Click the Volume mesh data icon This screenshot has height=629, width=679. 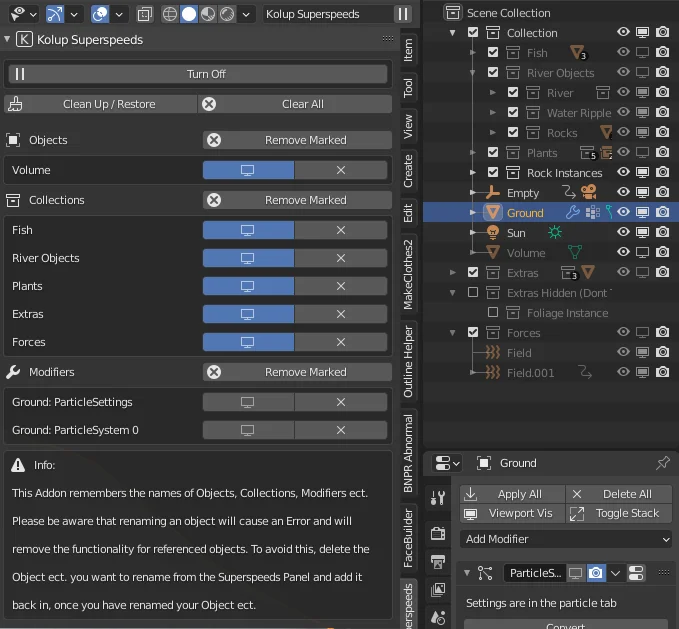(575, 252)
